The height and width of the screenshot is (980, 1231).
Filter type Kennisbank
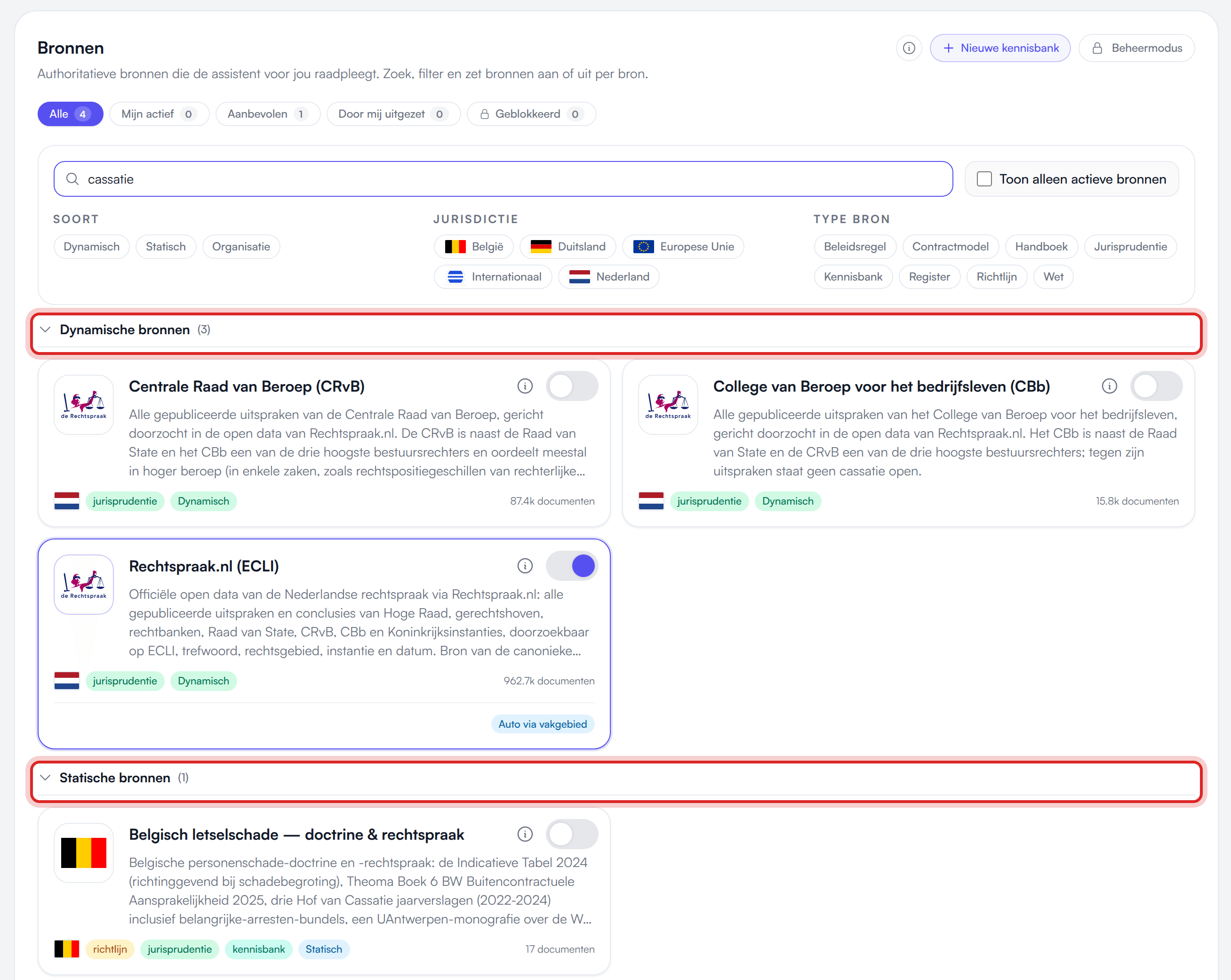pyautogui.click(x=853, y=277)
